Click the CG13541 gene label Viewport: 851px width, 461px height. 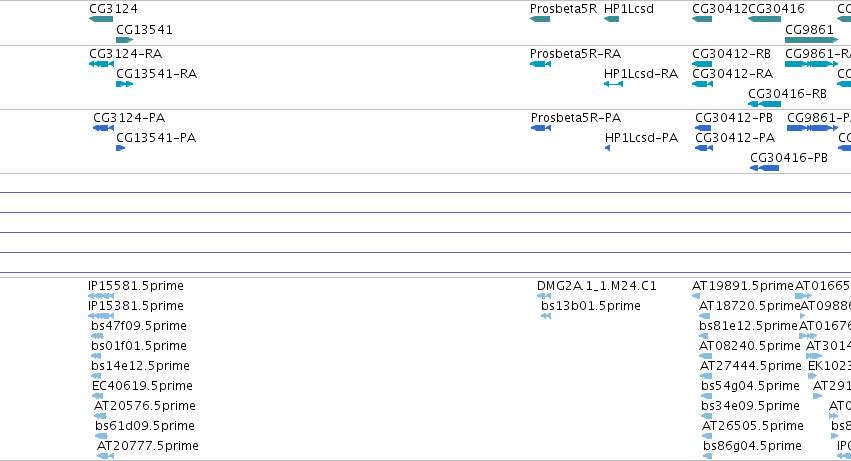(144, 30)
